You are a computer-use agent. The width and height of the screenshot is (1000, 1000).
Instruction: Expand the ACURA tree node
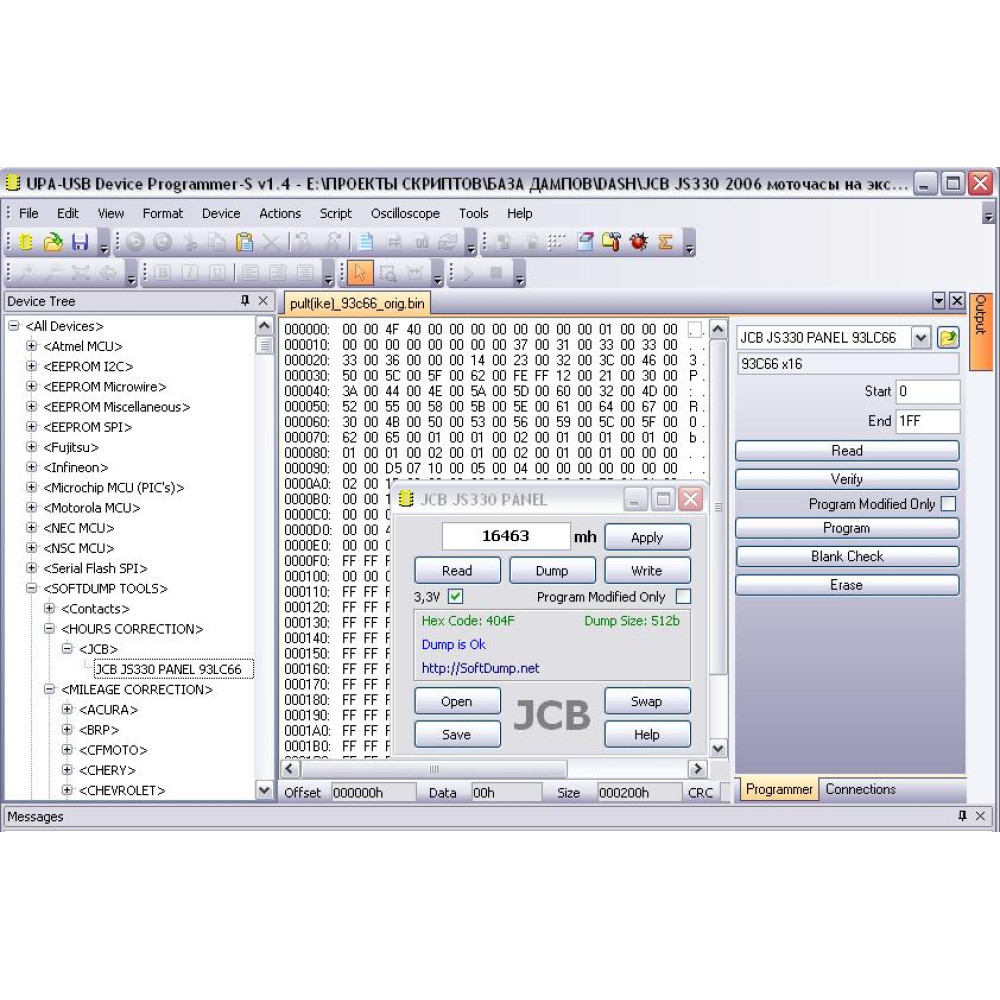coord(67,709)
